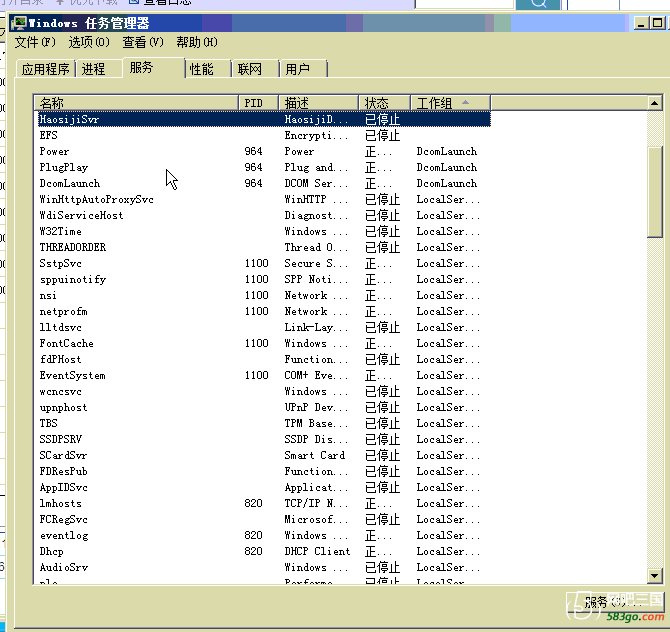The width and height of the screenshot is (670, 632).
Task: Select the eventlog service
Action: [x=64, y=535]
